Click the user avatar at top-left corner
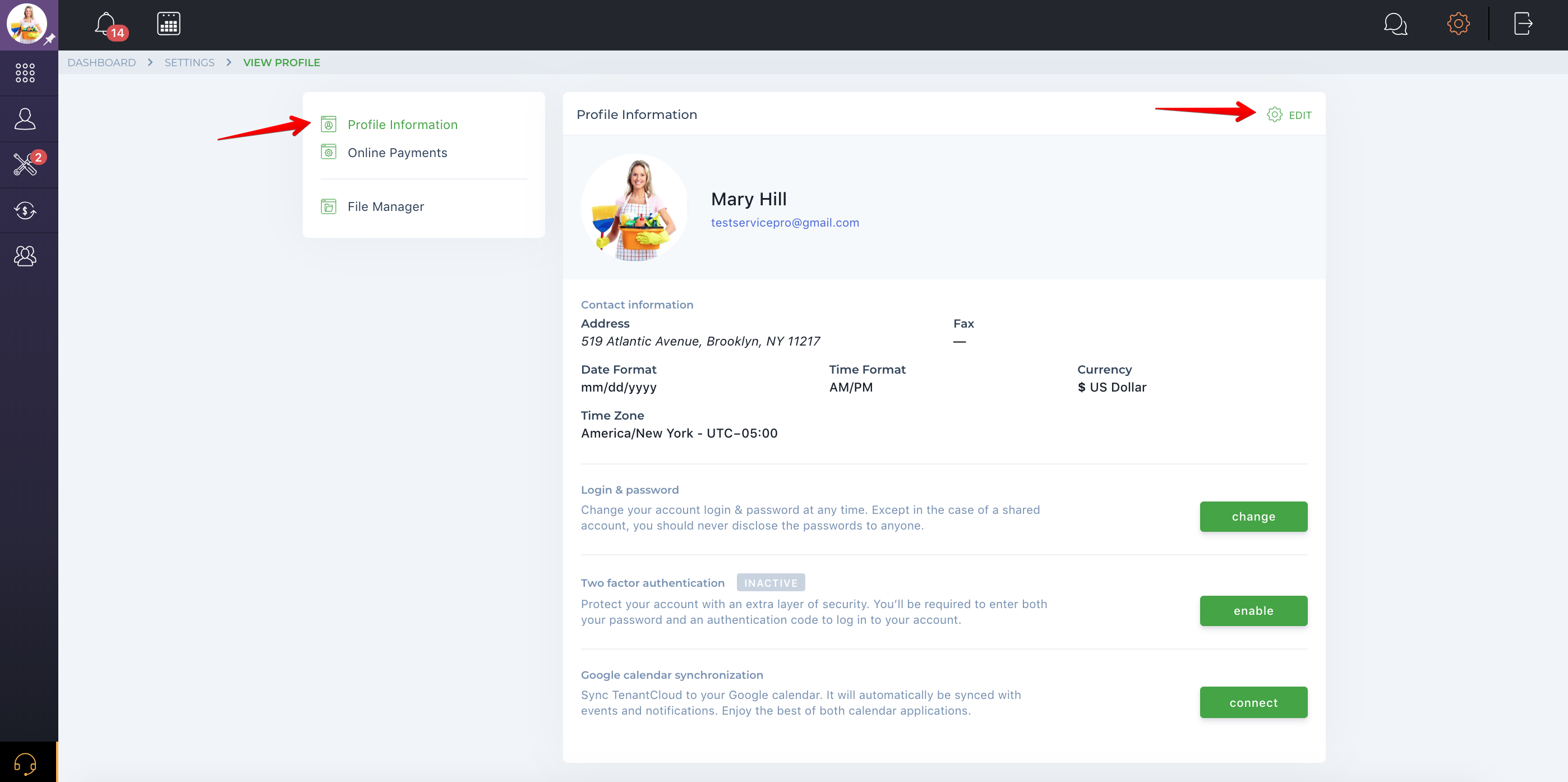1568x782 pixels. point(26,23)
